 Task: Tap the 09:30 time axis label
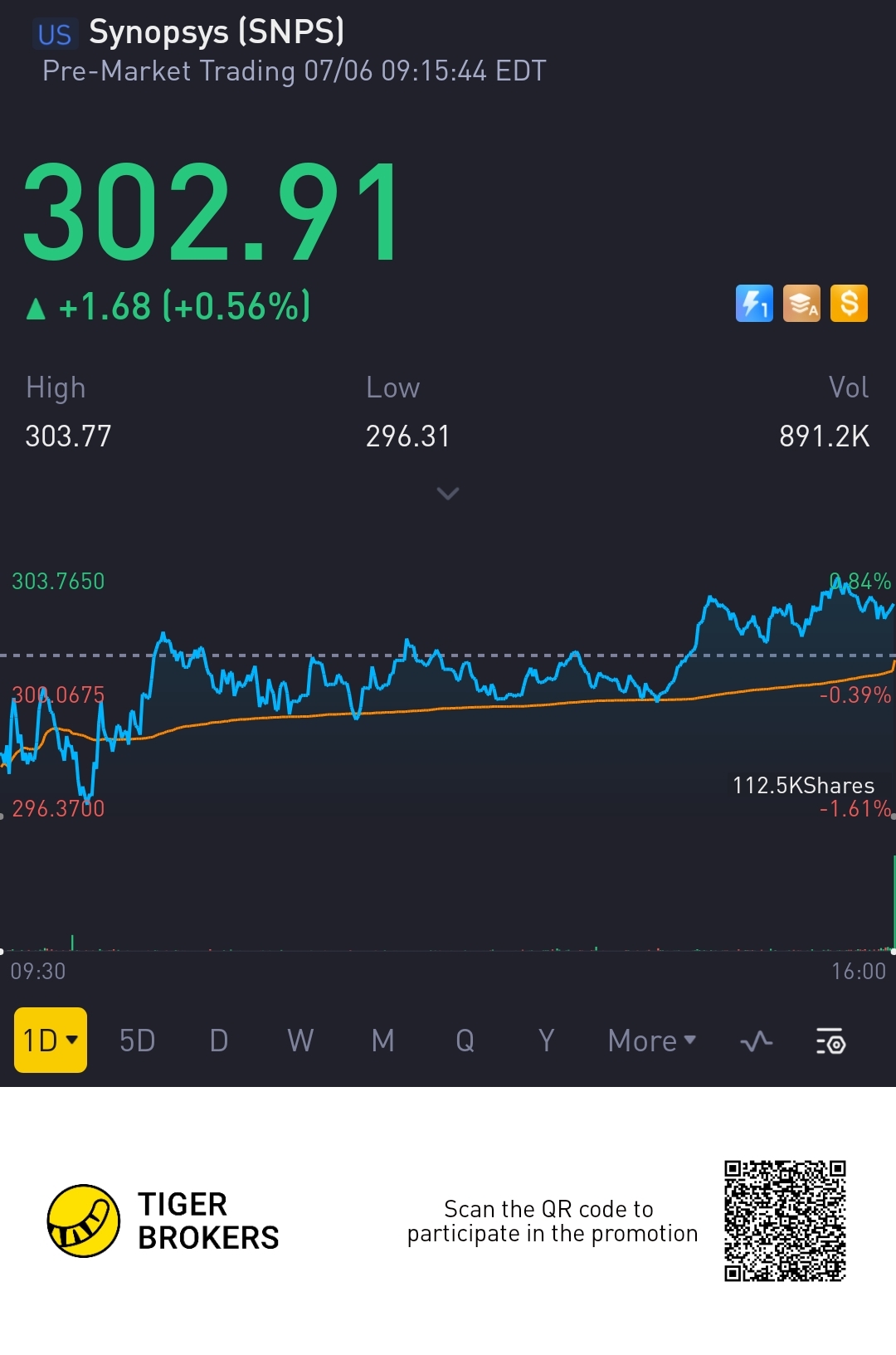tap(38, 971)
